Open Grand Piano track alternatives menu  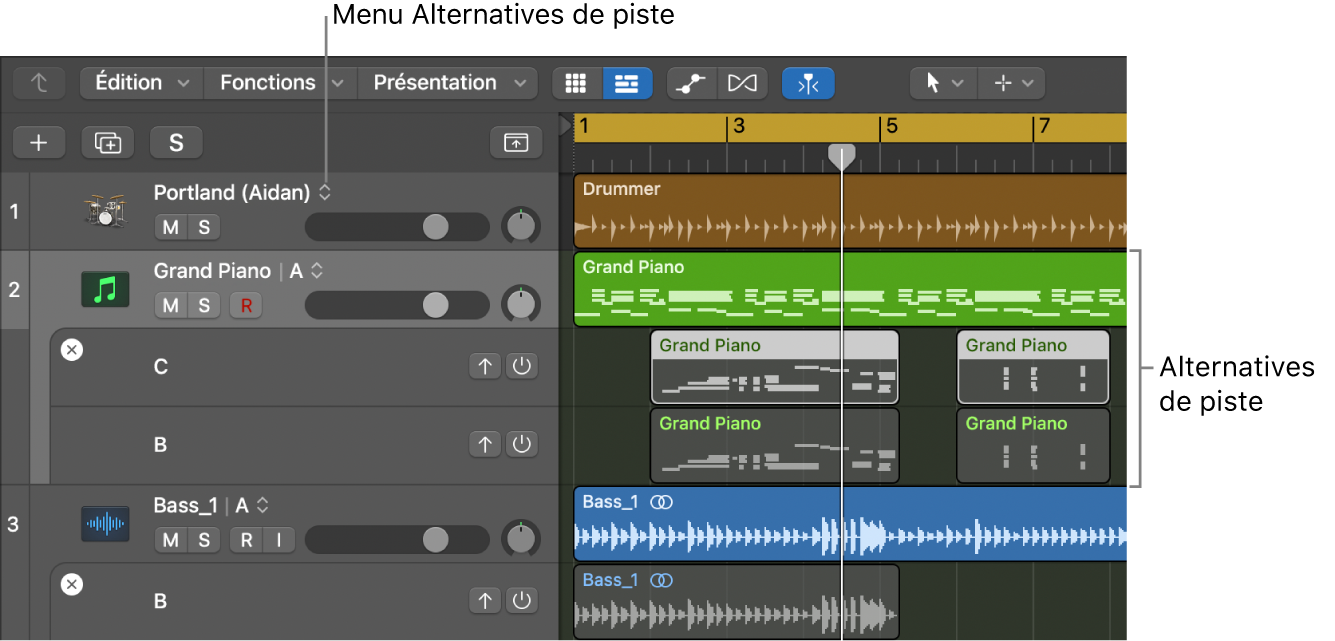click(317, 271)
